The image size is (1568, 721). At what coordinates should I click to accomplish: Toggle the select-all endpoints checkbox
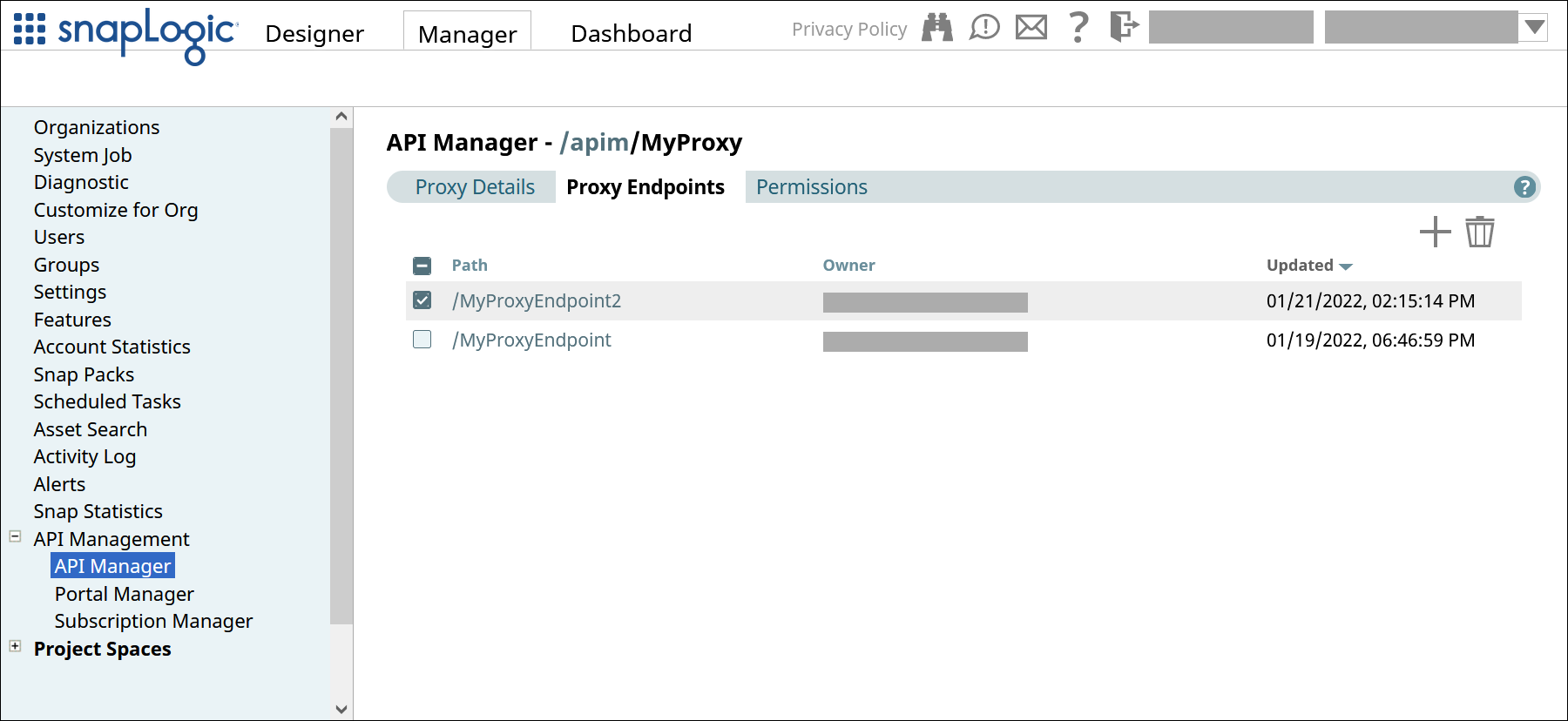point(422,266)
